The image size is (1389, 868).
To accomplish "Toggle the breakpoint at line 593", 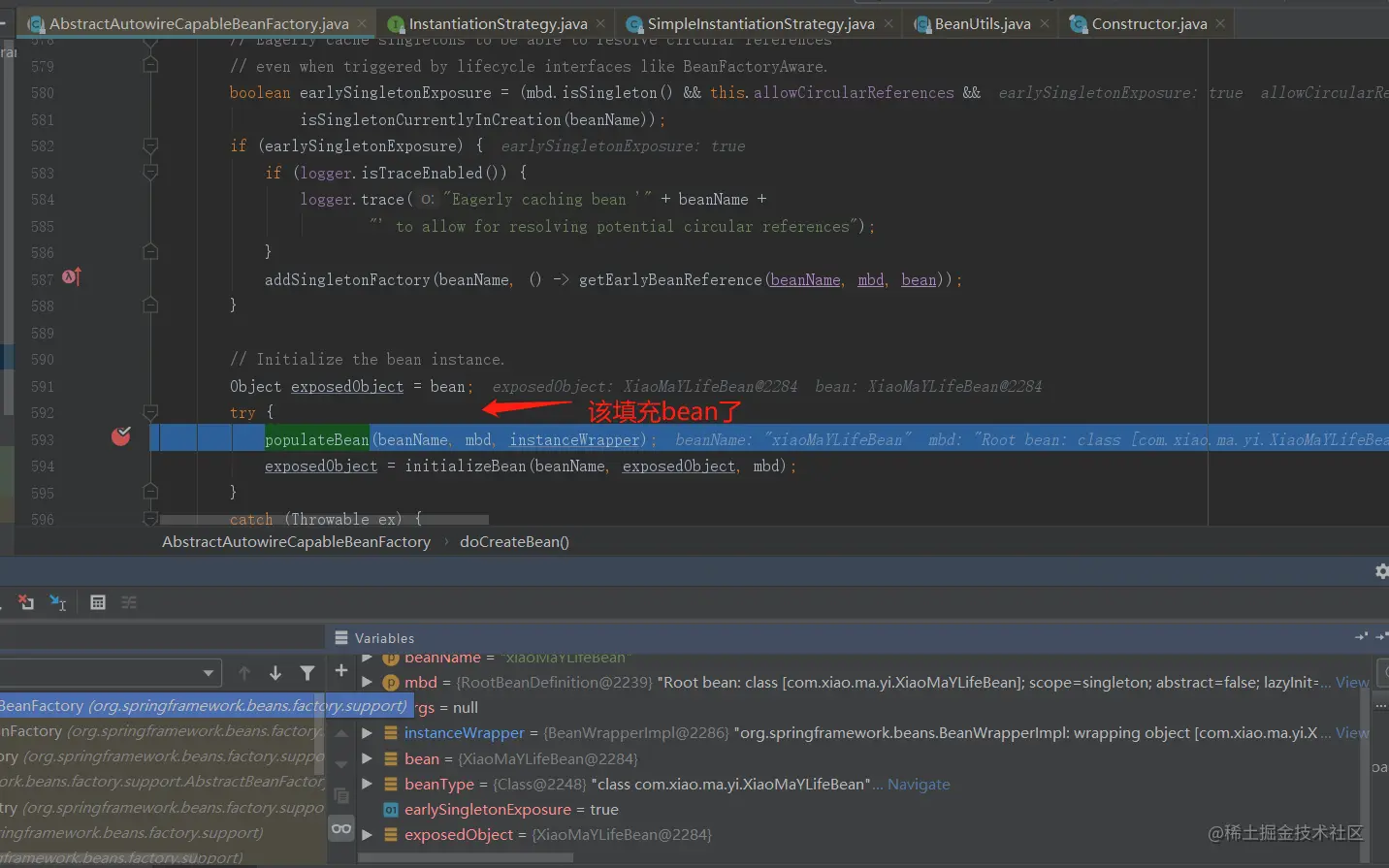I will tap(121, 436).
